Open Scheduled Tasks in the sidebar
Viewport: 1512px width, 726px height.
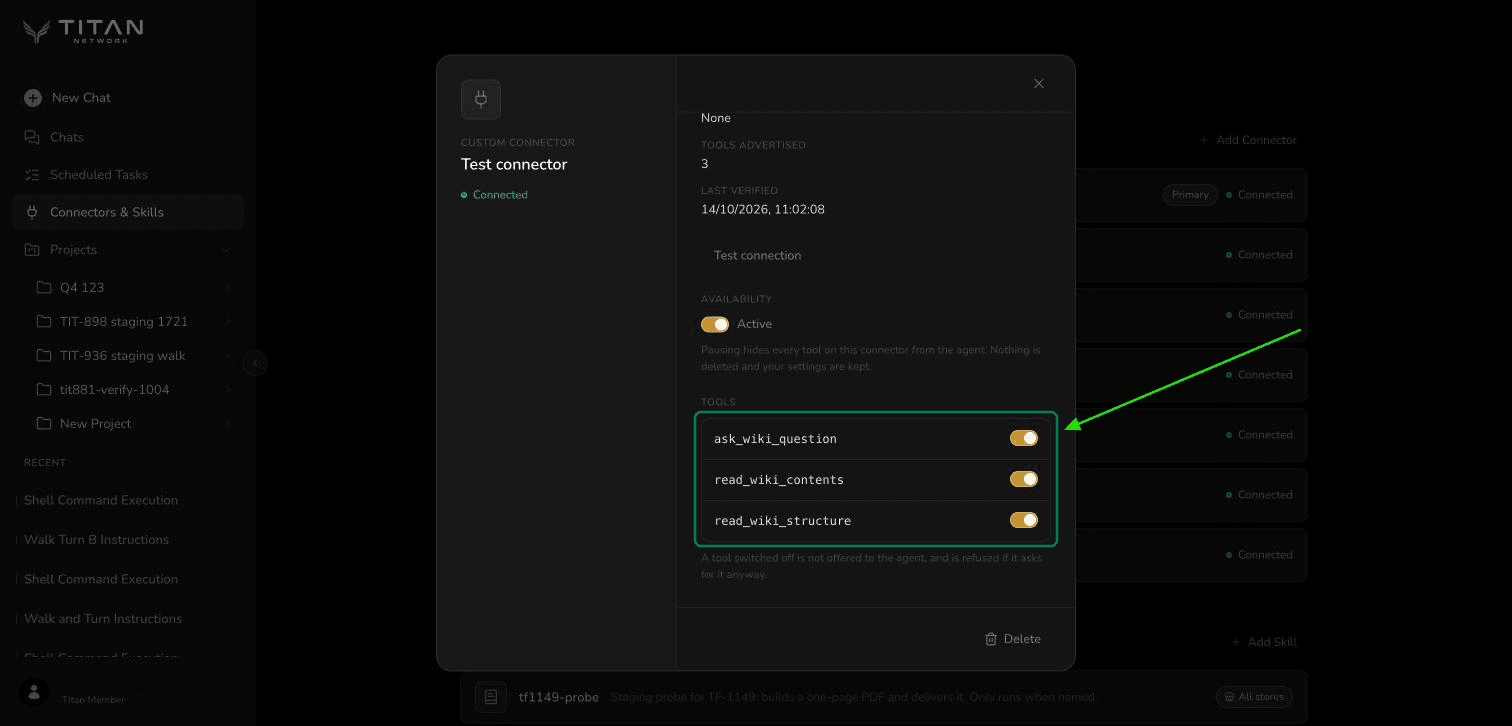click(x=128, y=175)
